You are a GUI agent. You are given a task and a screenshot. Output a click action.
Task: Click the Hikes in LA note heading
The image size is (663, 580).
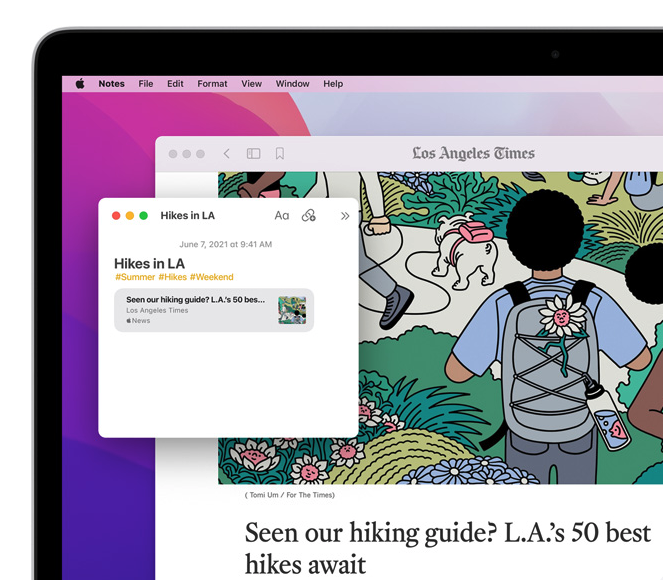point(149,263)
